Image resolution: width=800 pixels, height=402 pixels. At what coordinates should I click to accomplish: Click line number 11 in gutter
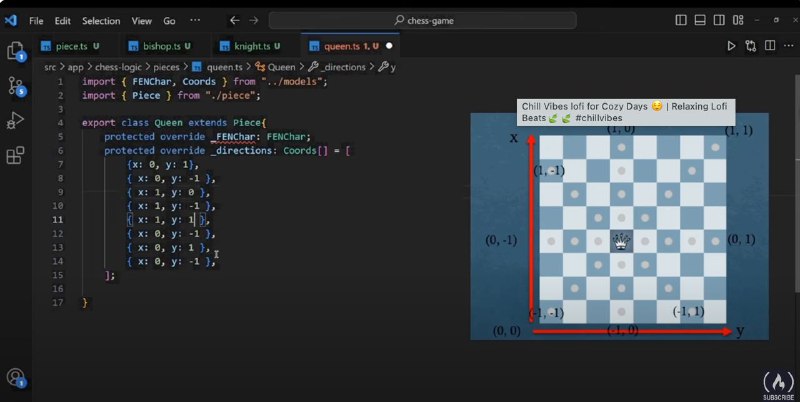tap(58, 220)
